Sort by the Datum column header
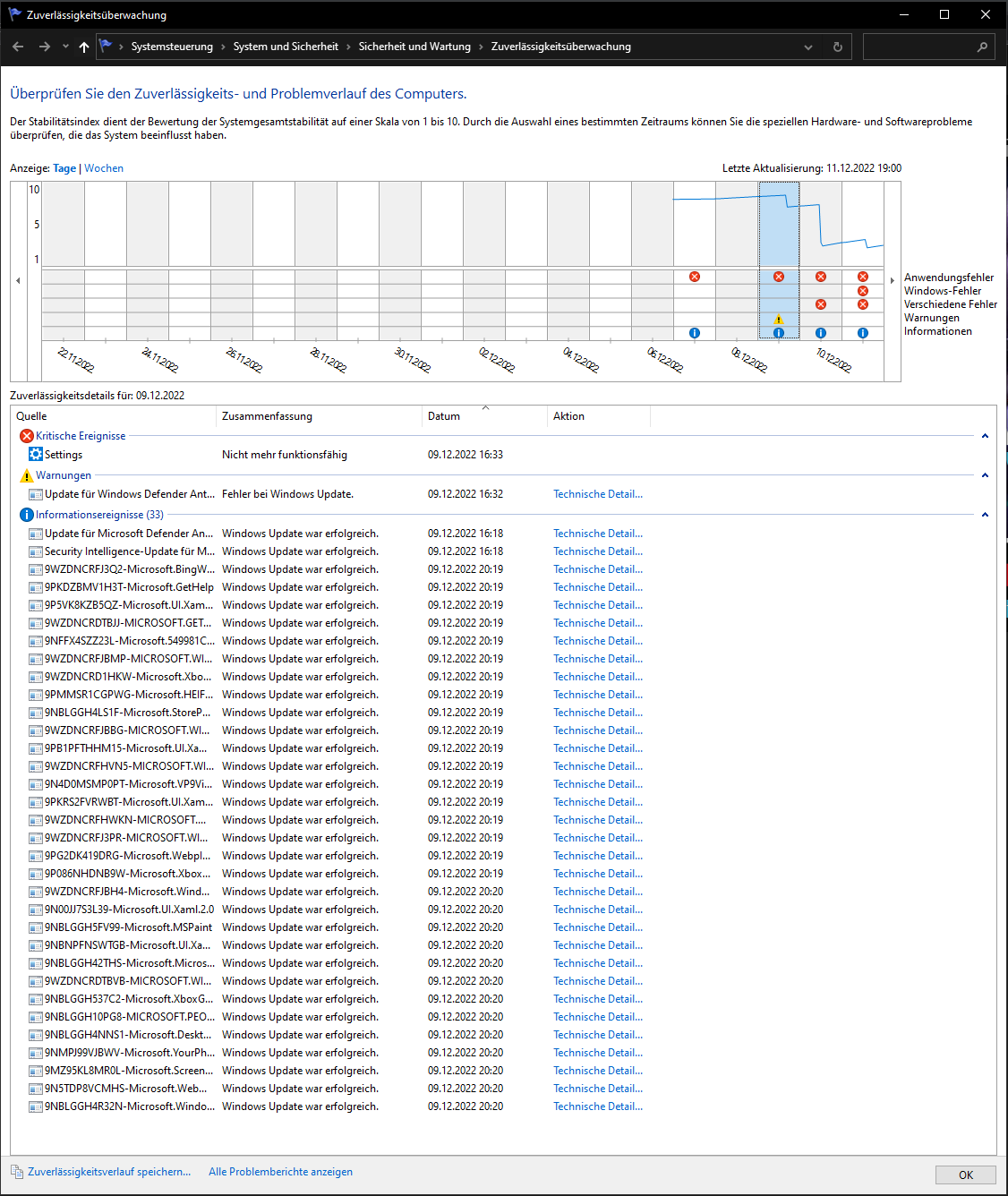Screen dimensions: 1008x1196 tap(484, 416)
